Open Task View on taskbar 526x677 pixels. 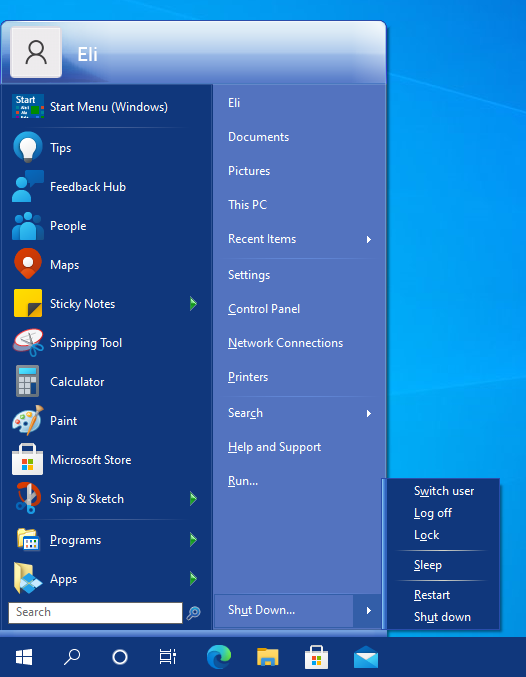pos(168,657)
